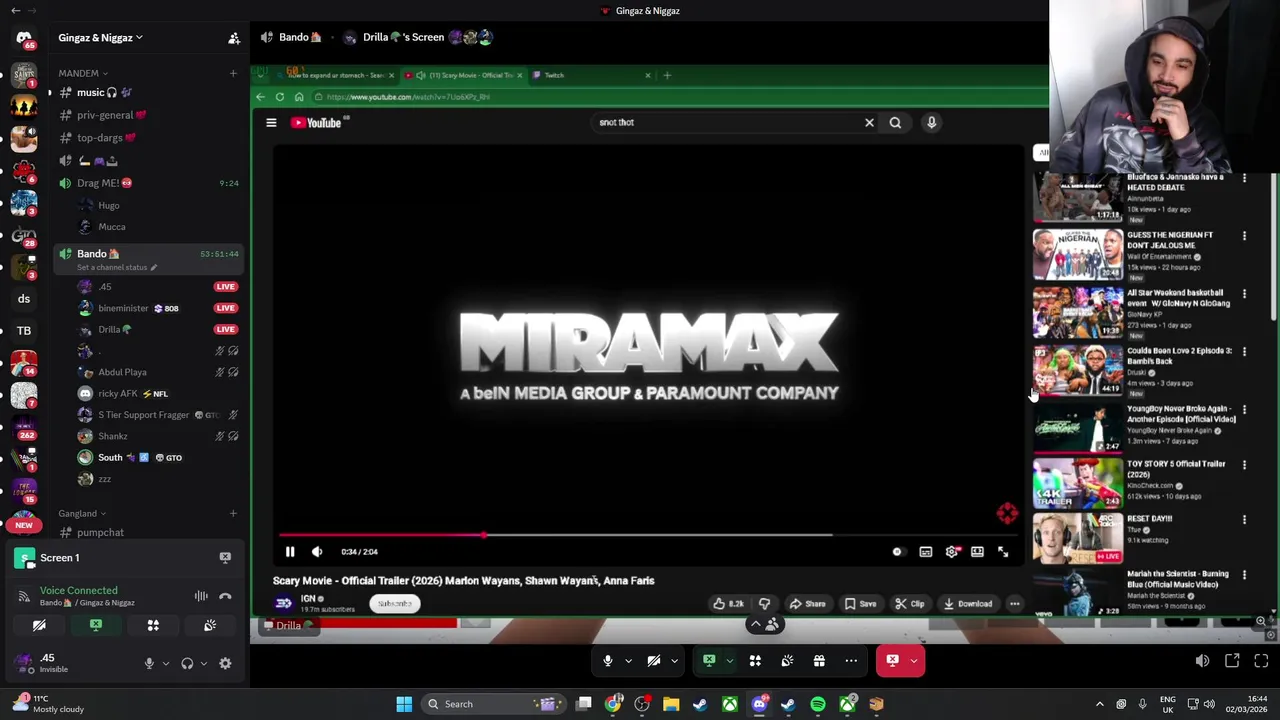Viewport: 1280px width, 720px height.
Task: Open input device options beside user-panel mic
Action: (x=166, y=663)
